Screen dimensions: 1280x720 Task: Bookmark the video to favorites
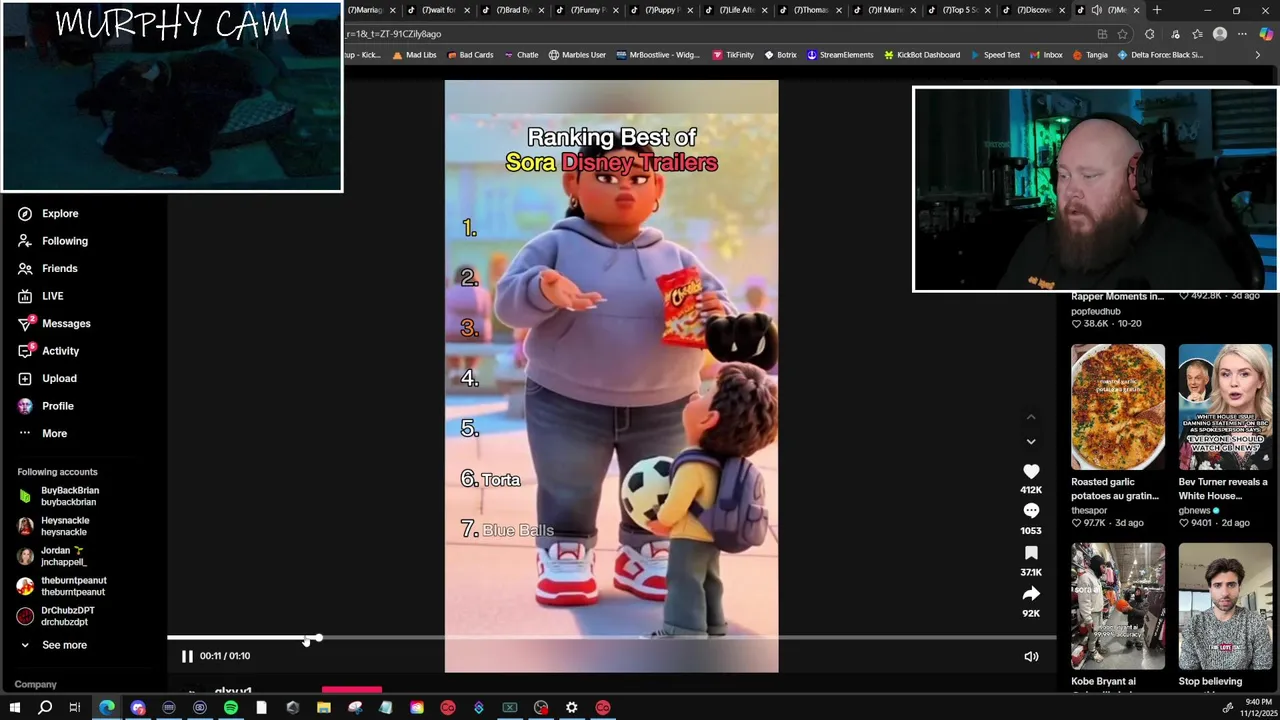(1031, 553)
